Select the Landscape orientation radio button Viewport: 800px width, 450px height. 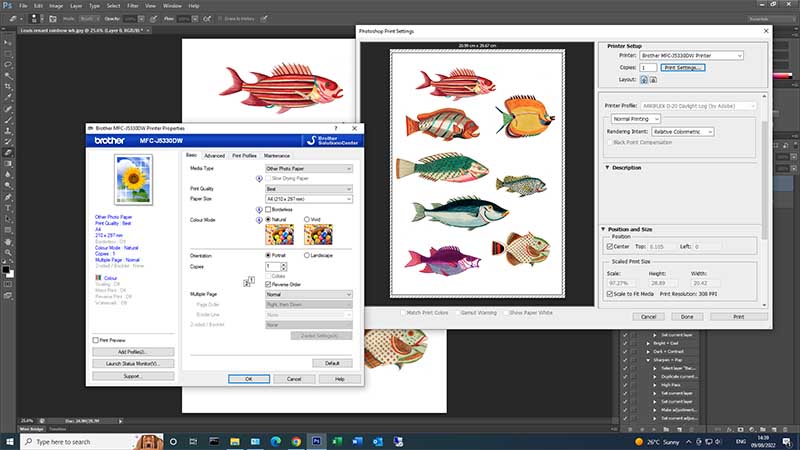coord(304,255)
